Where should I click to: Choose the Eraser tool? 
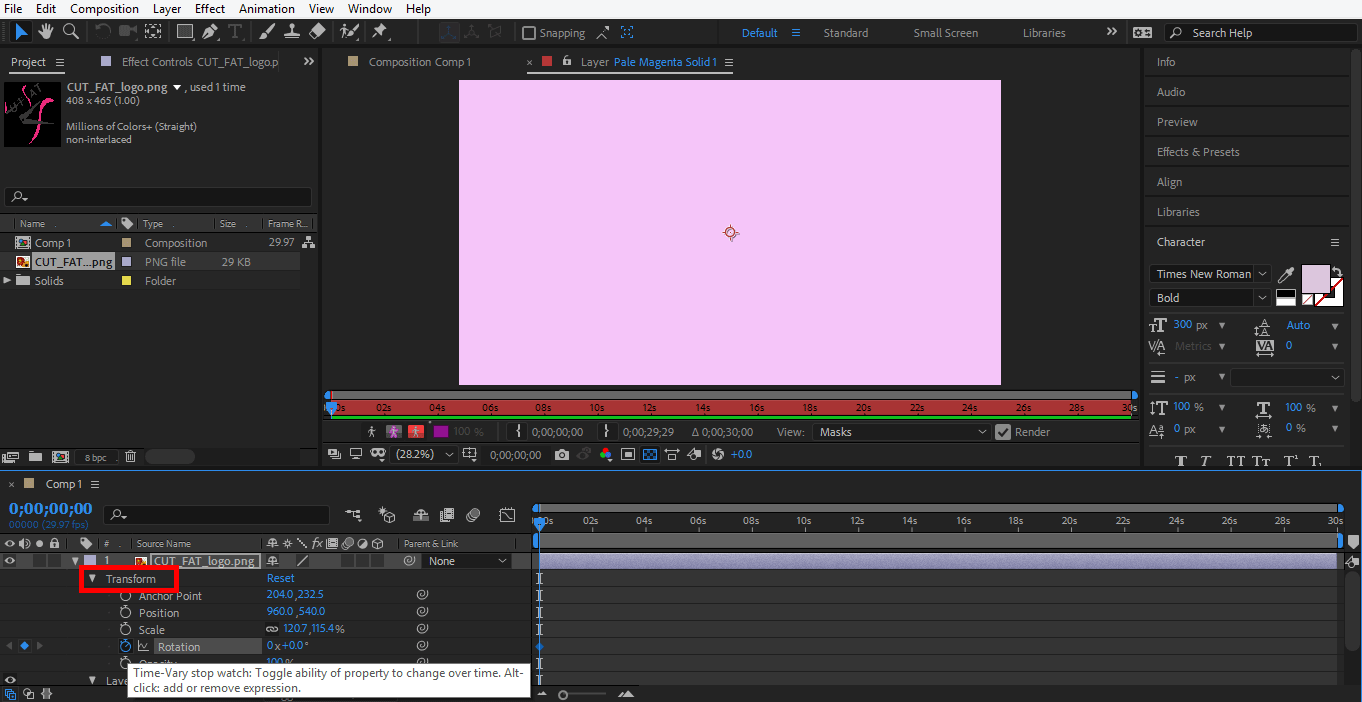click(x=317, y=32)
